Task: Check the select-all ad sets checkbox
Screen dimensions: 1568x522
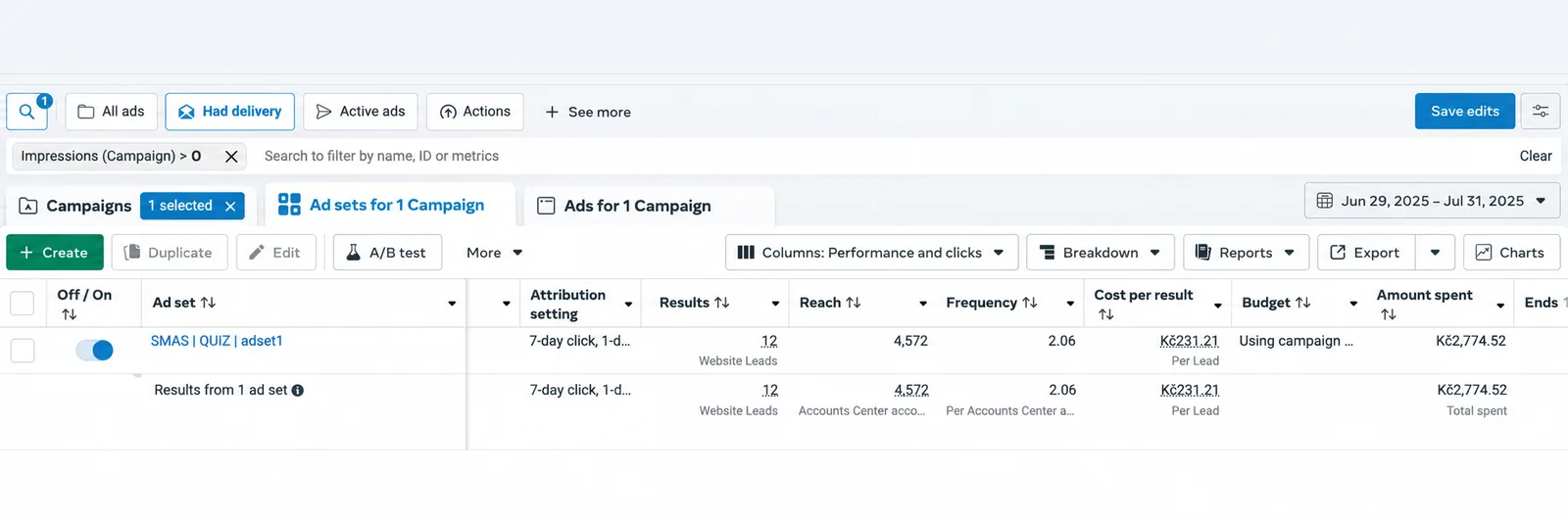Action: click(22, 303)
